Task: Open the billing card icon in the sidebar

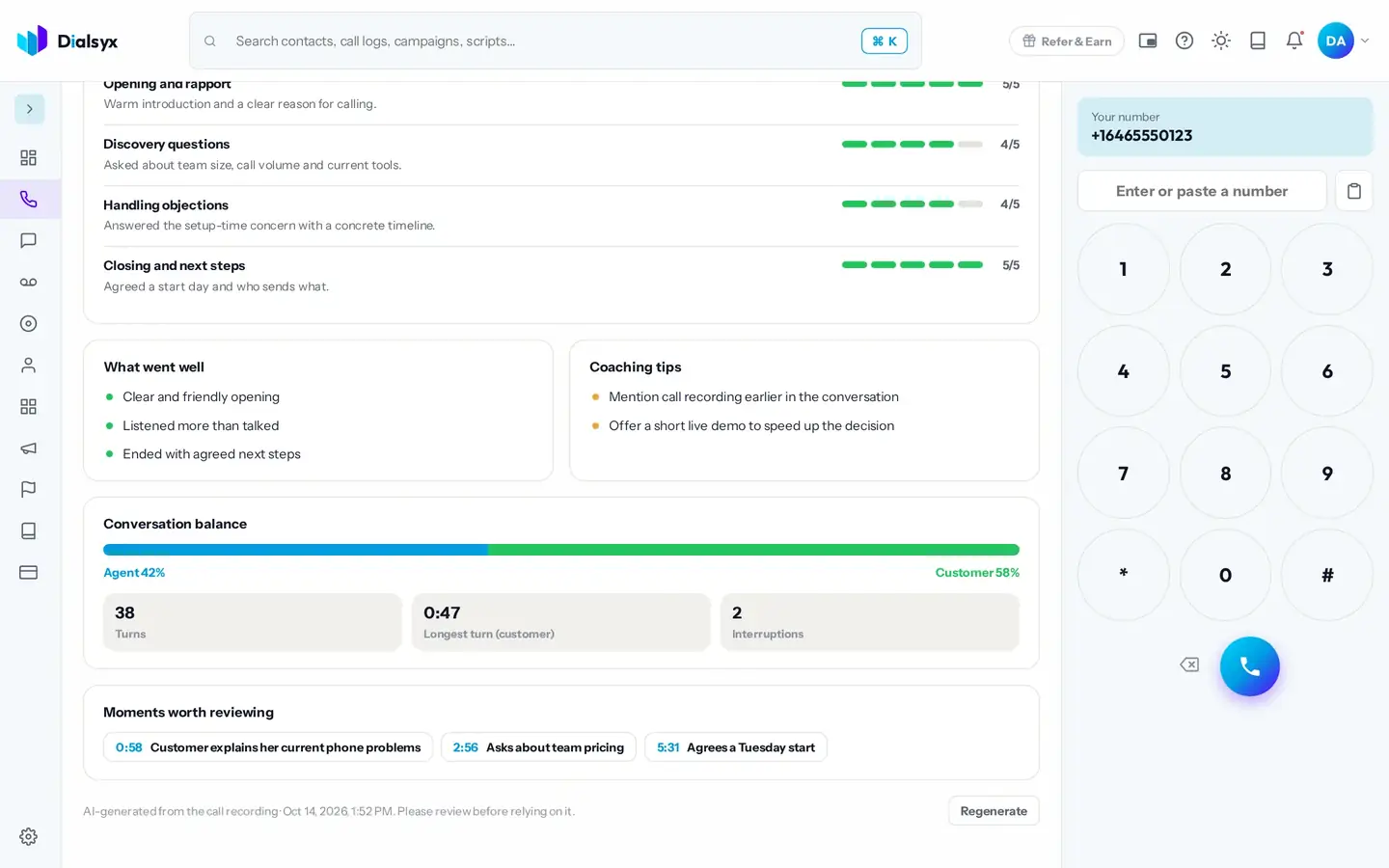Action: 29,572
